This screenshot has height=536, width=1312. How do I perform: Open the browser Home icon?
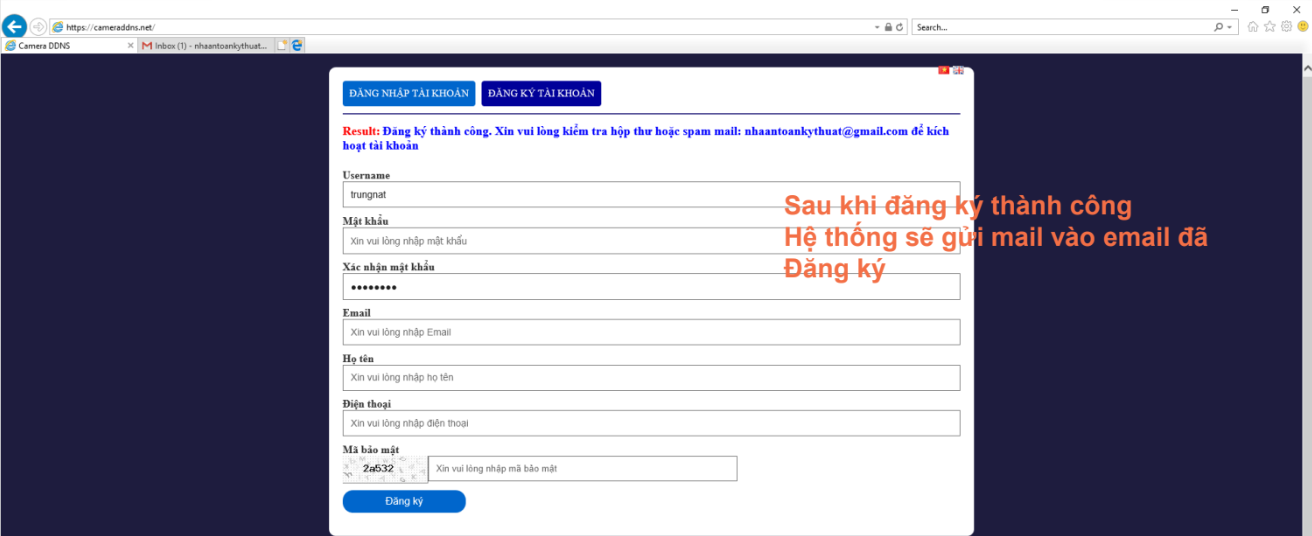(1253, 27)
